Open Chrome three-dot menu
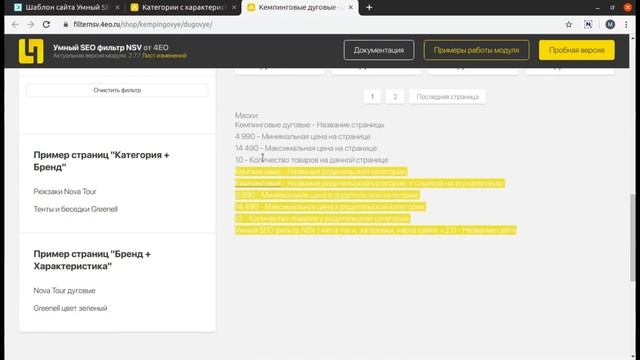The height and width of the screenshot is (360, 640). coord(626,24)
